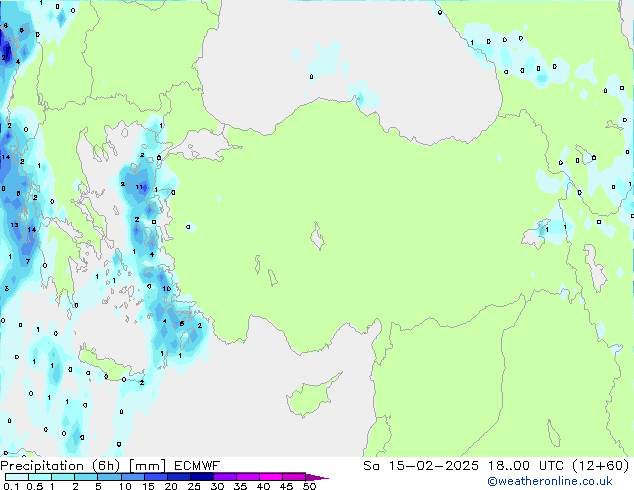Select the legend swatch between 20 and 25
The width and height of the screenshot is (634, 490).
pos(183,477)
